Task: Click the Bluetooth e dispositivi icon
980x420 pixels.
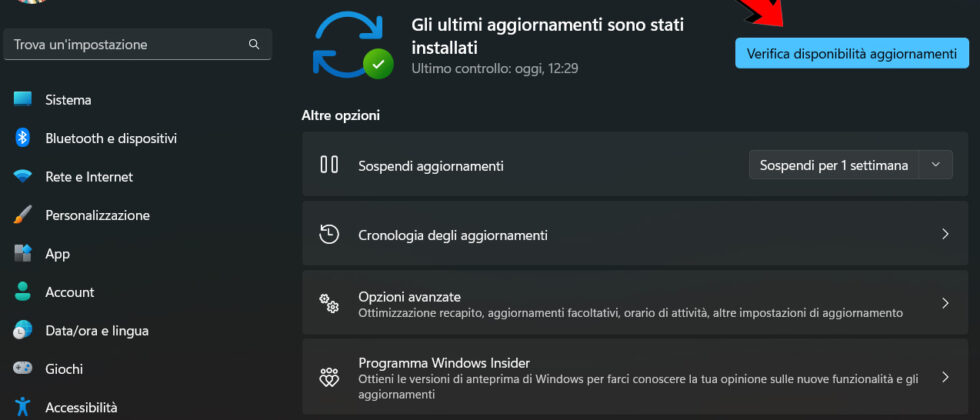Action: click(22, 138)
